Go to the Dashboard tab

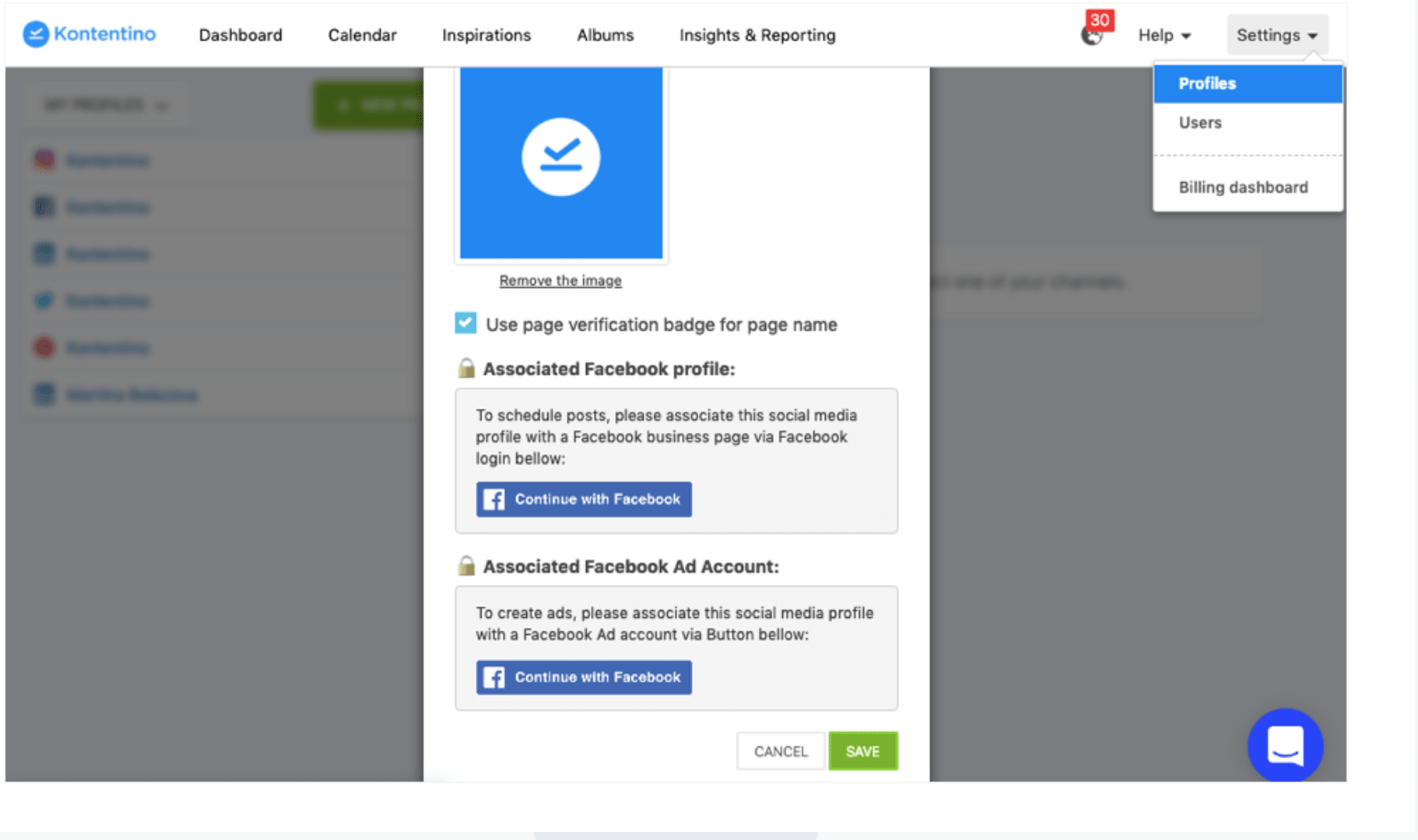pyautogui.click(x=241, y=36)
